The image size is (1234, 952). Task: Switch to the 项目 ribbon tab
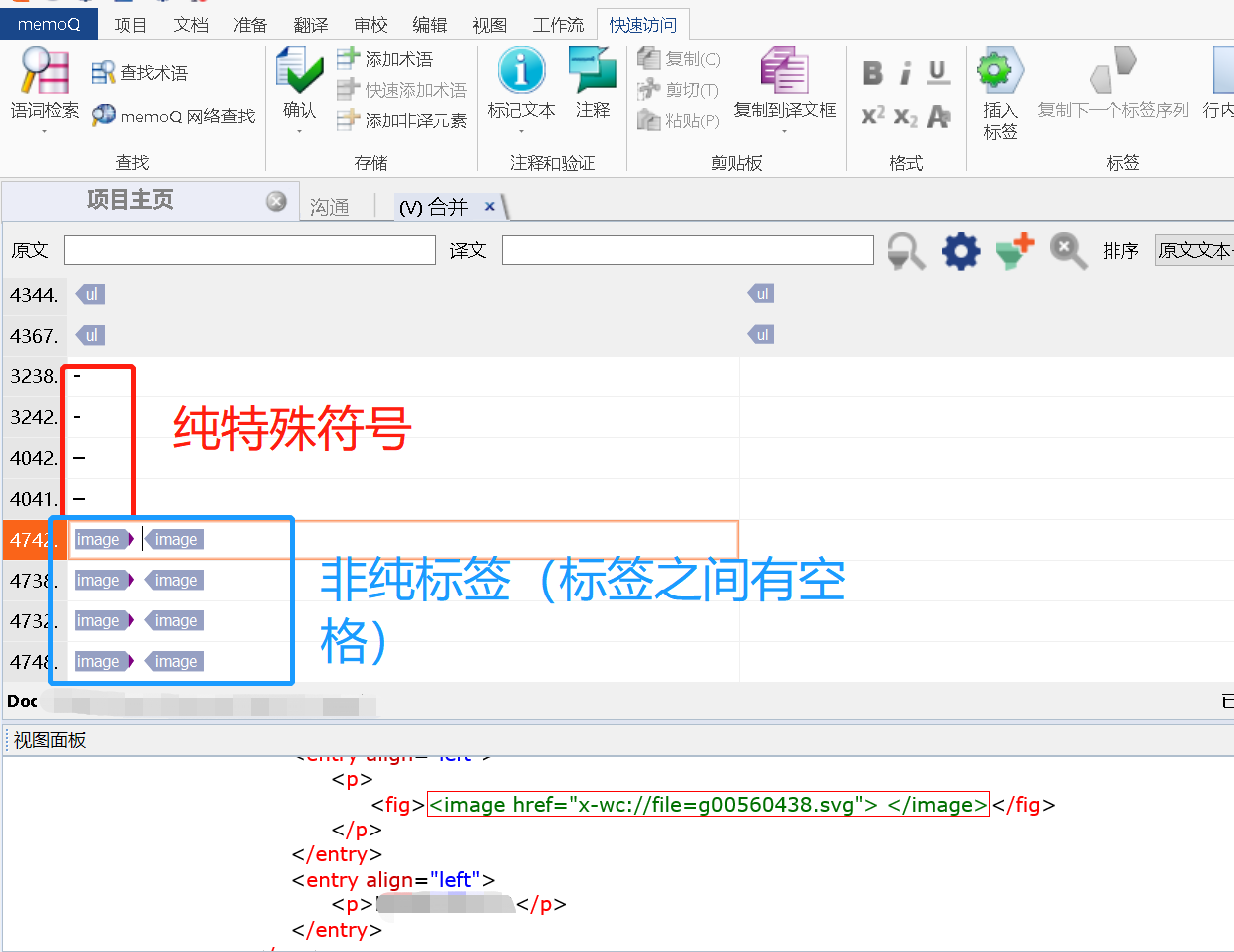[x=130, y=25]
